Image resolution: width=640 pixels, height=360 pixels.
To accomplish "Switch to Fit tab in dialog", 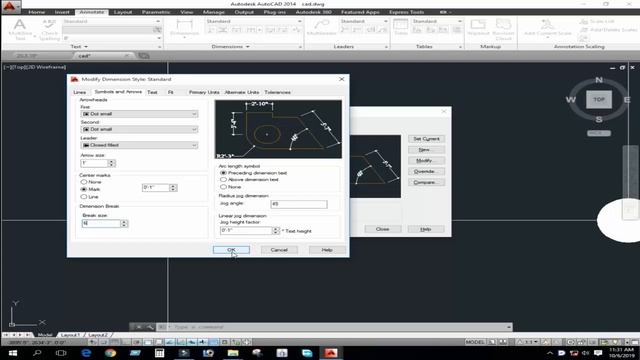I will click(x=171, y=92).
